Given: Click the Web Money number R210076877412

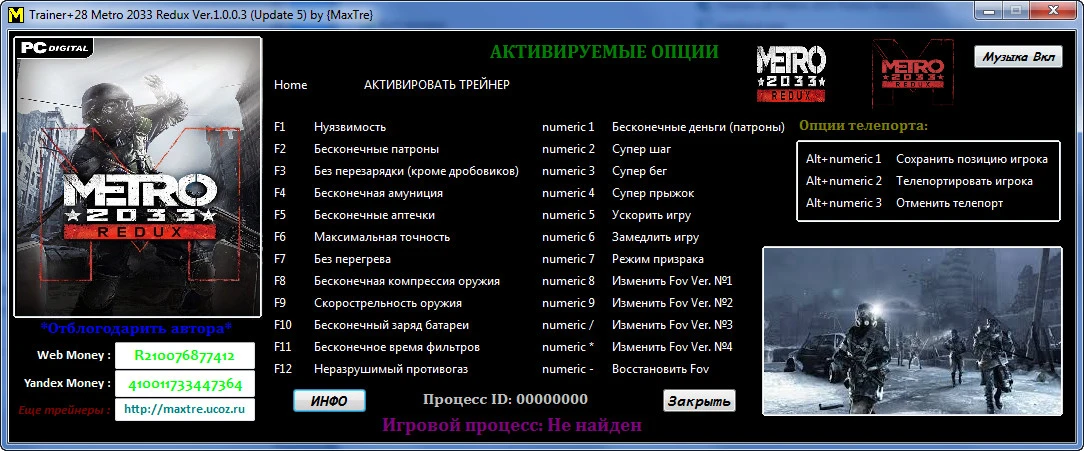Looking at the screenshot, I should pyautogui.click(x=185, y=356).
